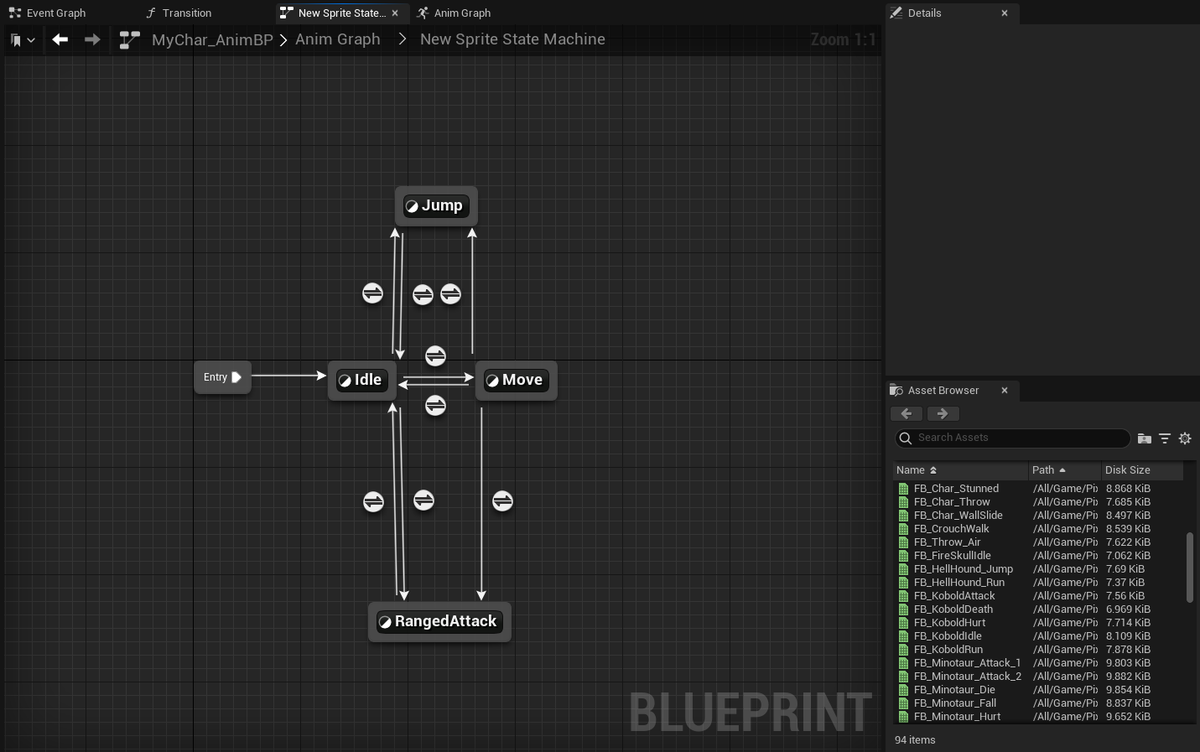1200x752 pixels.
Task: Click the Idle to Jump transition rule icon
Action: click(x=372, y=293)
